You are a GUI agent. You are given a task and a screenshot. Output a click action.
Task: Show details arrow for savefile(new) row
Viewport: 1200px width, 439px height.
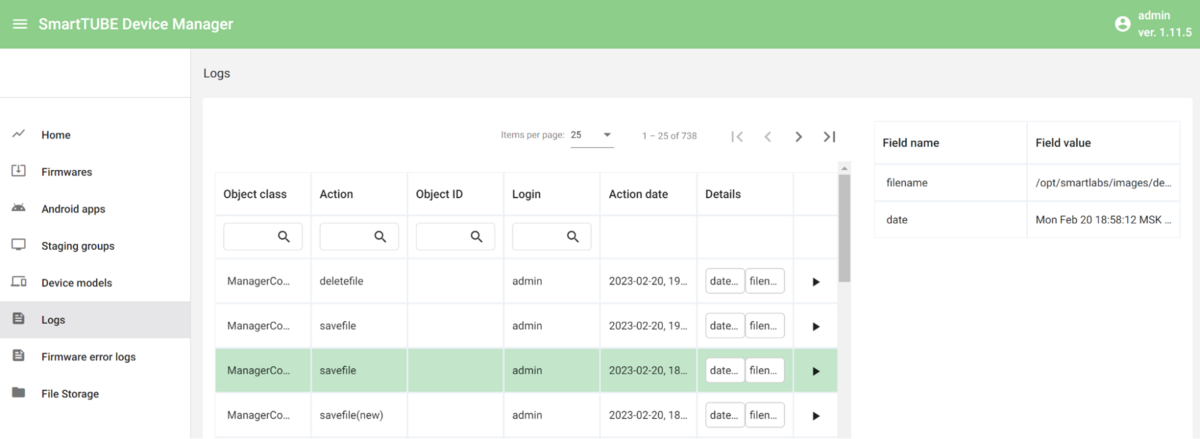(816, 415)
